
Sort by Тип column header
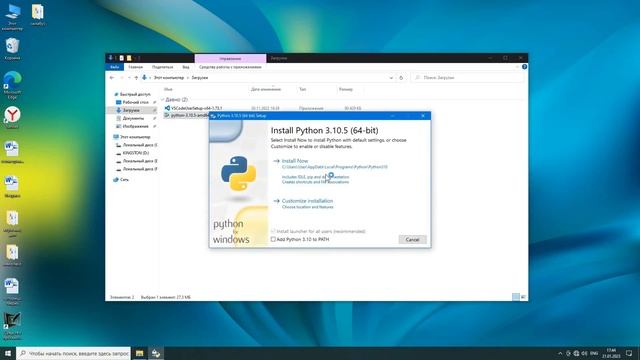click(x=302, y=89)
